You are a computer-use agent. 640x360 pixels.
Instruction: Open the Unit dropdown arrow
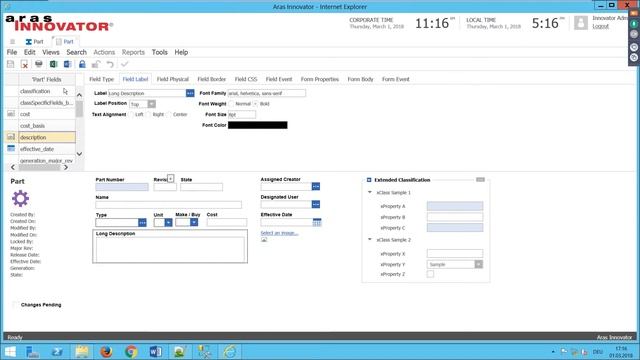click(x=168, y=222)
